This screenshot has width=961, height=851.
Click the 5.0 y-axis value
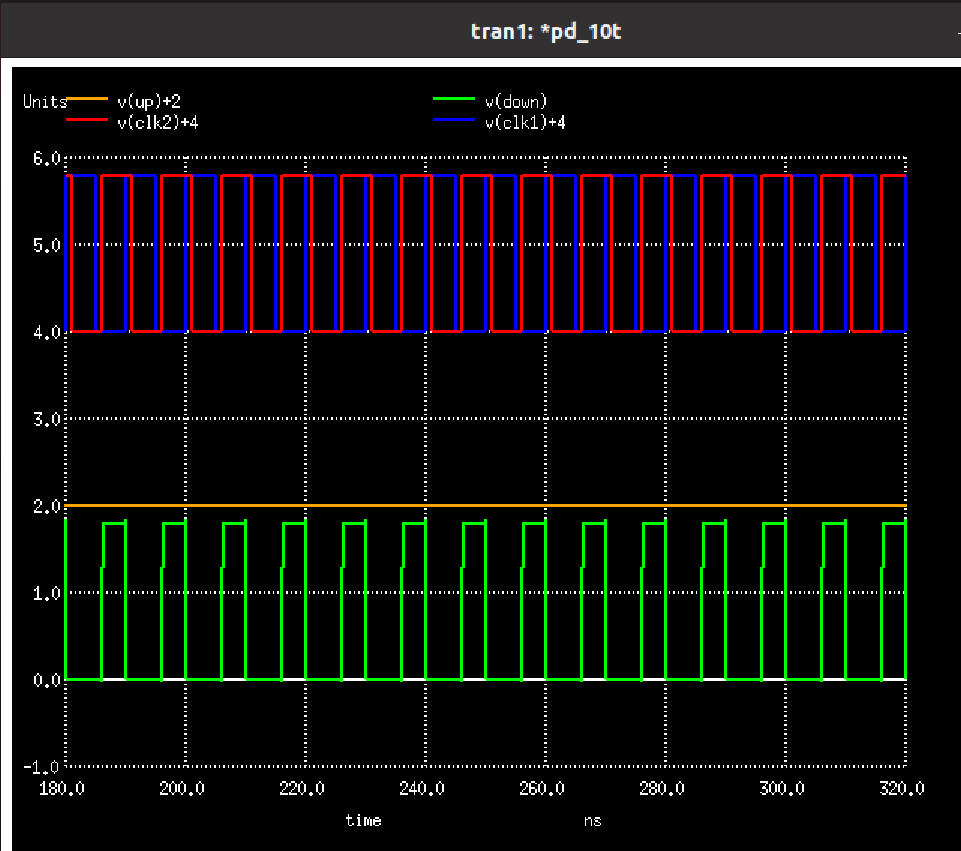click(47, 246)
